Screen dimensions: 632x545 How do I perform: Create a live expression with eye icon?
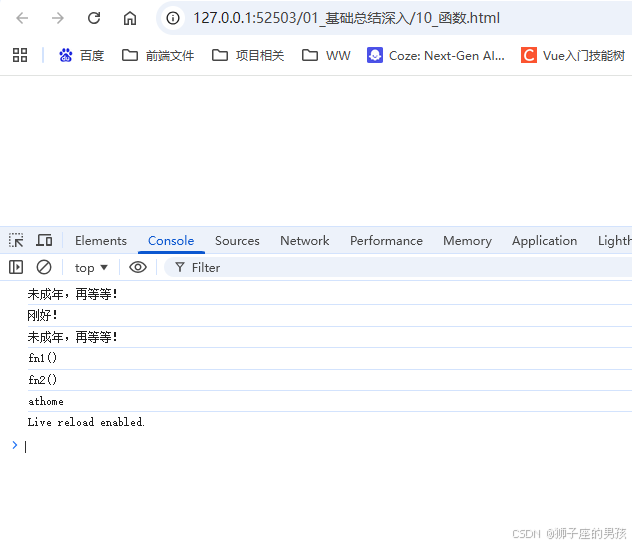pos(138,267)
